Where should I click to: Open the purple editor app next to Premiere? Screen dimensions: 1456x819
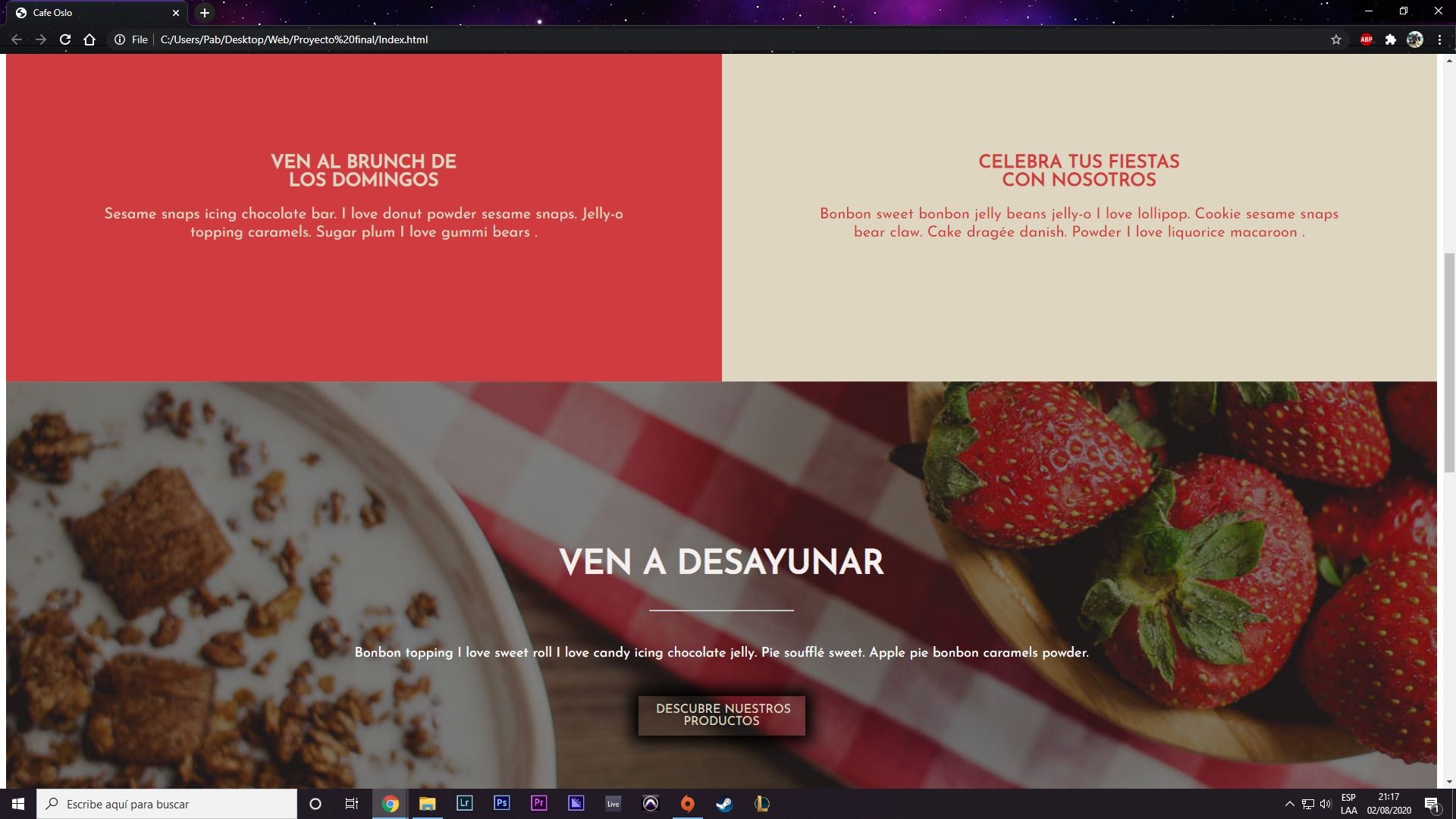coord(576,803)
